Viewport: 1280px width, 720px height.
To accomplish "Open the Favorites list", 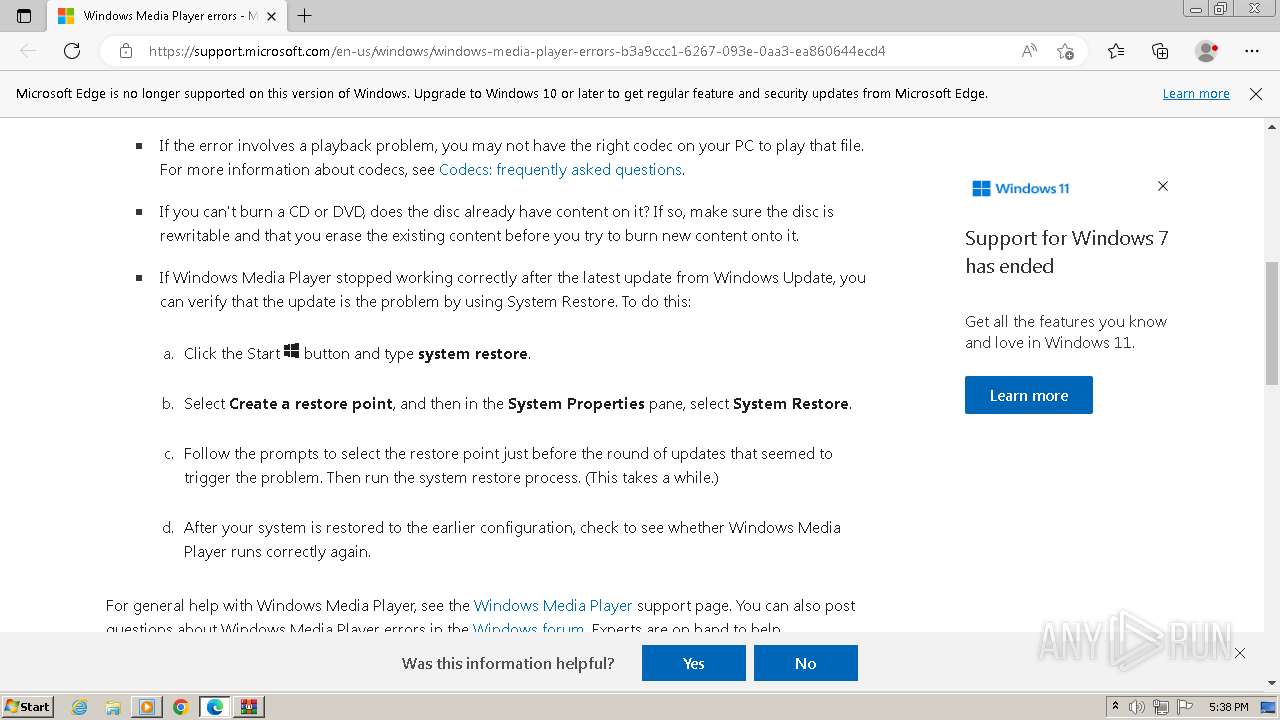I will pos(1116,51).
